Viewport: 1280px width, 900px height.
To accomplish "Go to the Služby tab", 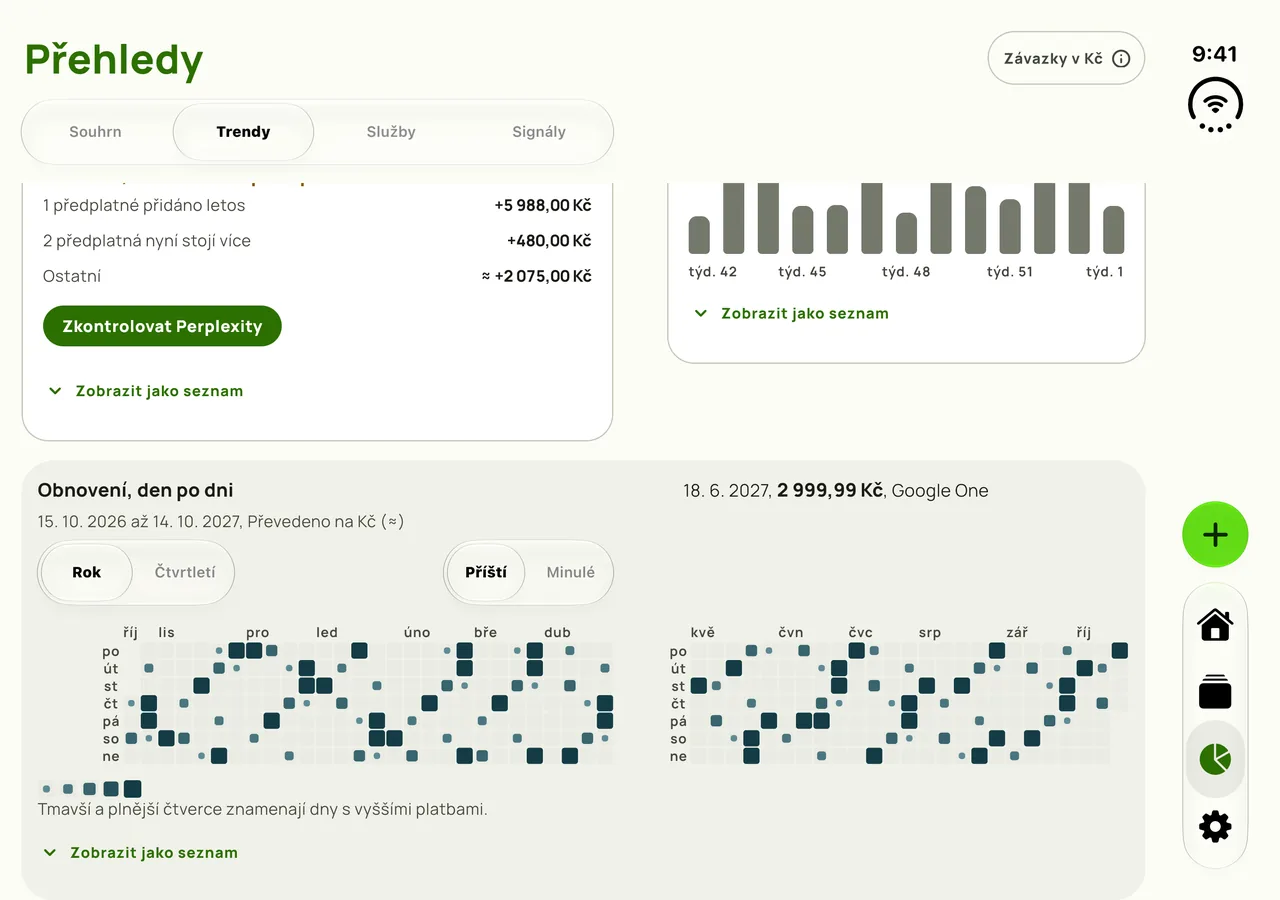I will pos(391,132).
